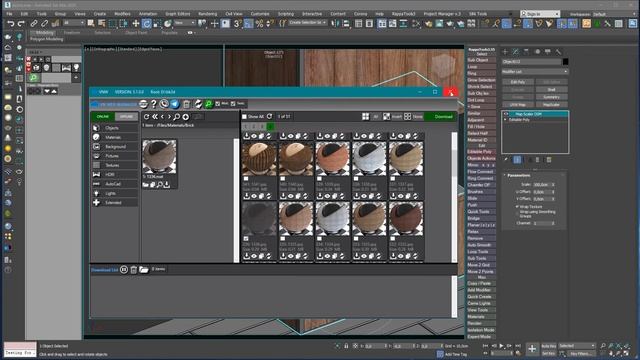Expand the Editable Poly stack entry
This screenshot has height=360, width=640.
(x=506, y=120)
